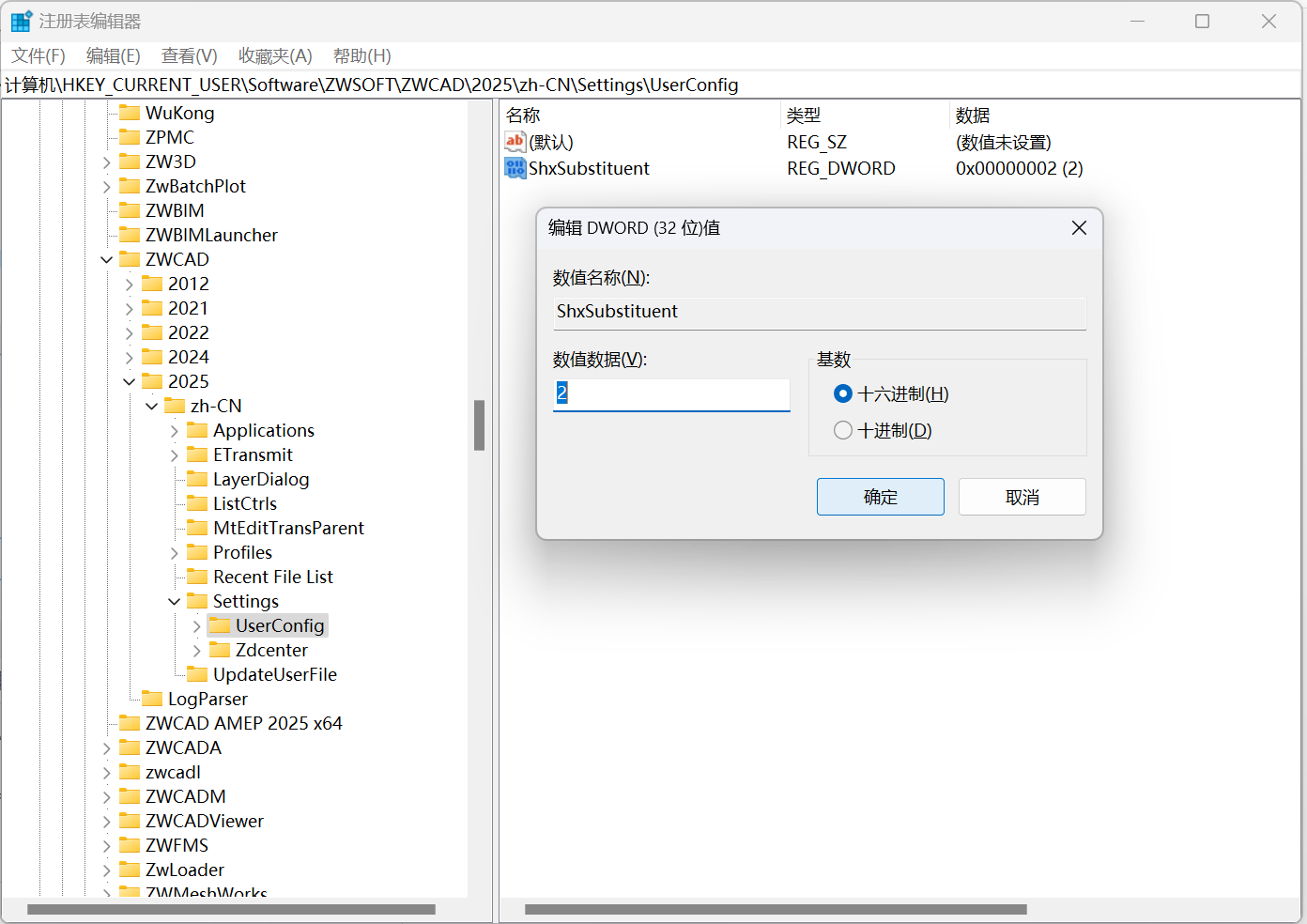The height and width of the screenshot is (924, 1307).
Task: Click the 数值数据 input field
Action: [671, 394]
